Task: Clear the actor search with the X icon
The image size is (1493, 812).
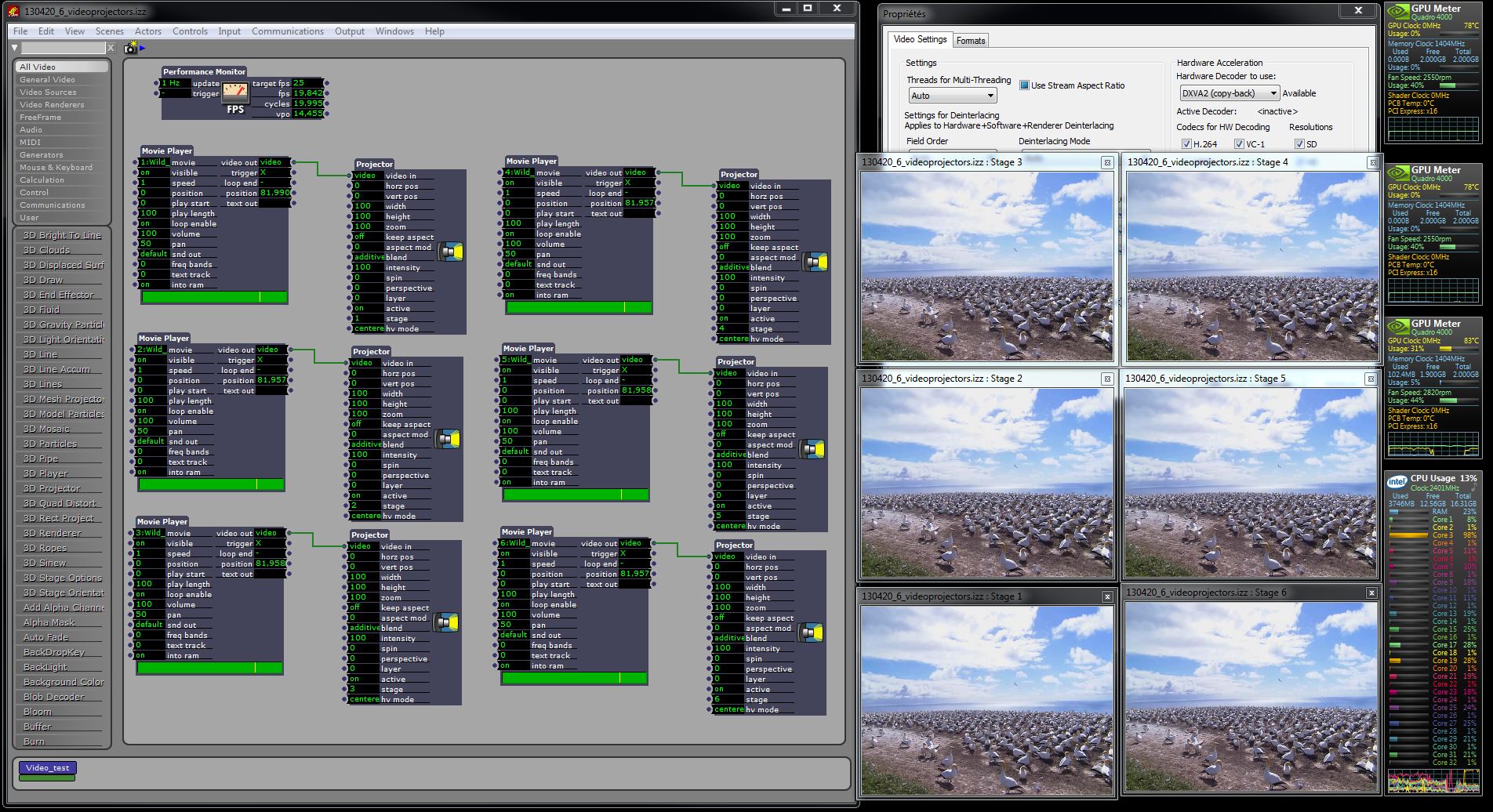Action: point(111,48)
